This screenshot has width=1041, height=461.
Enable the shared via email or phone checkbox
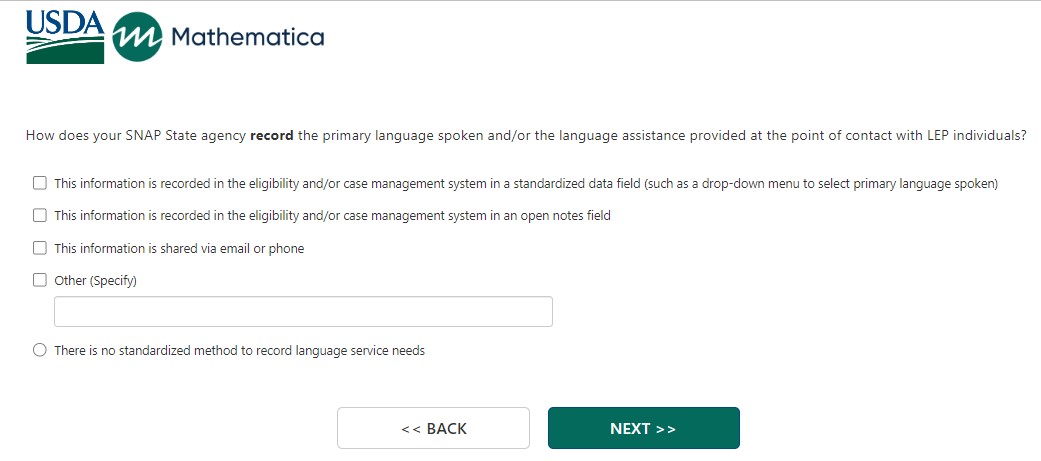[40, 248]
